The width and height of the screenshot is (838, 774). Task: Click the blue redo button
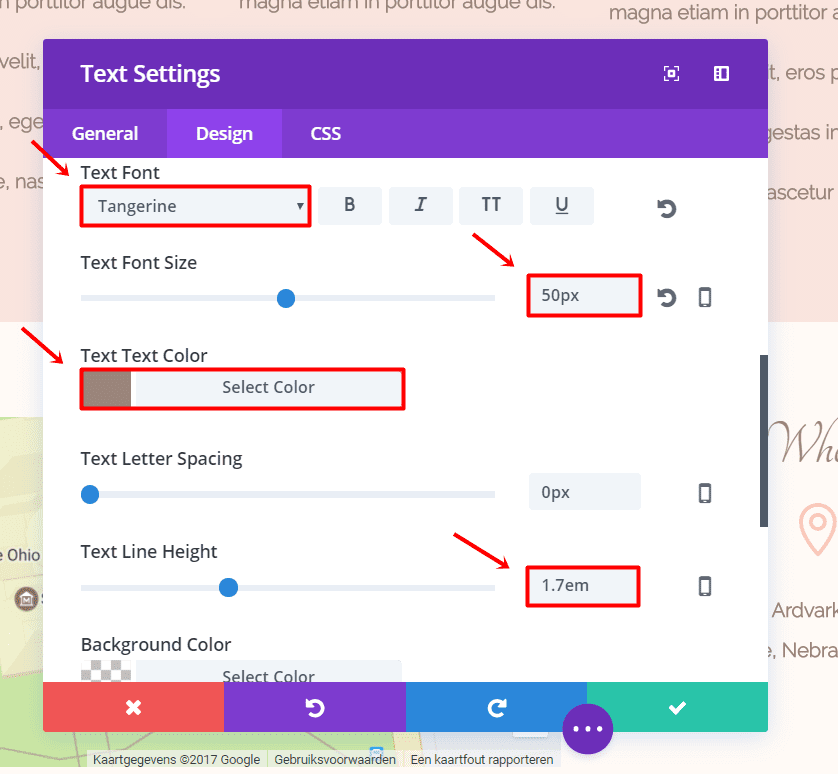point(496,707)
